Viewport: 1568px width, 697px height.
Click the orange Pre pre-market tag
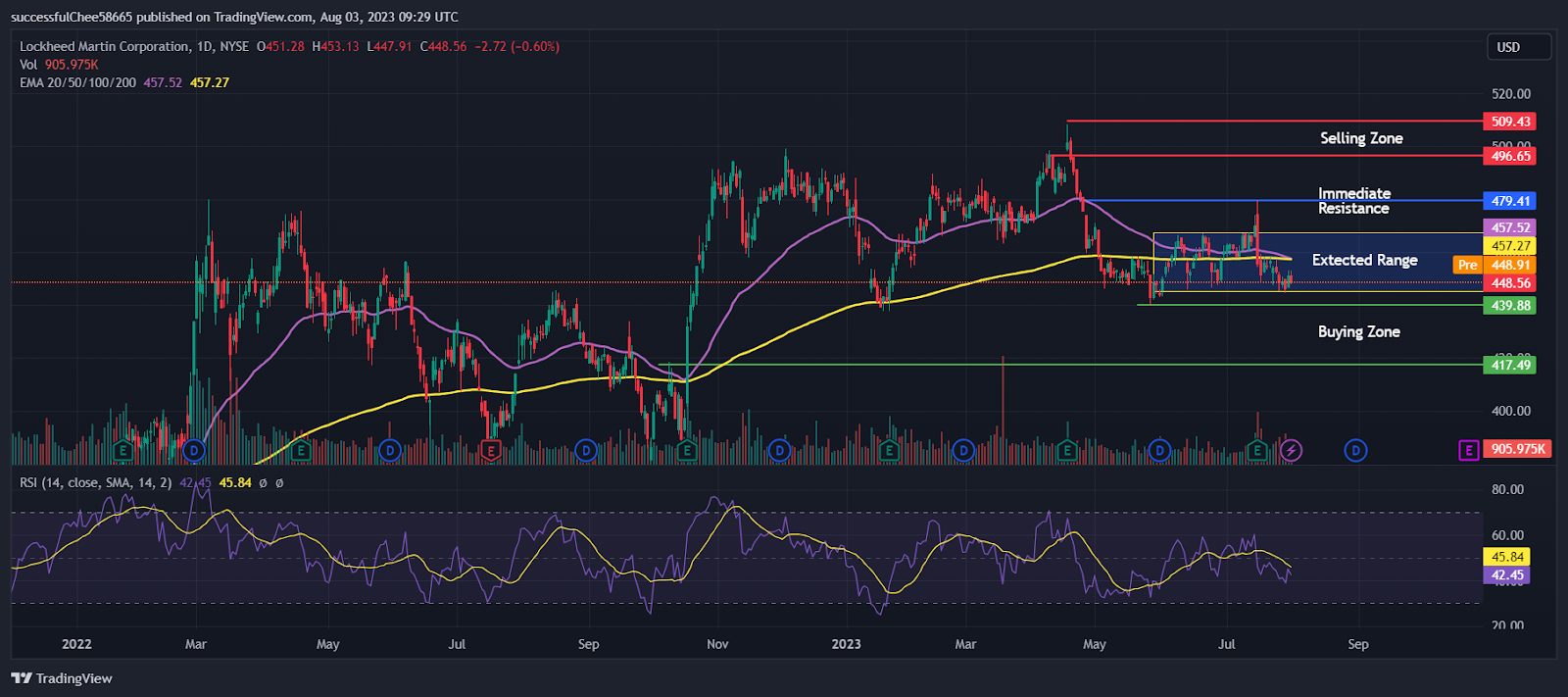(1467, 265)
